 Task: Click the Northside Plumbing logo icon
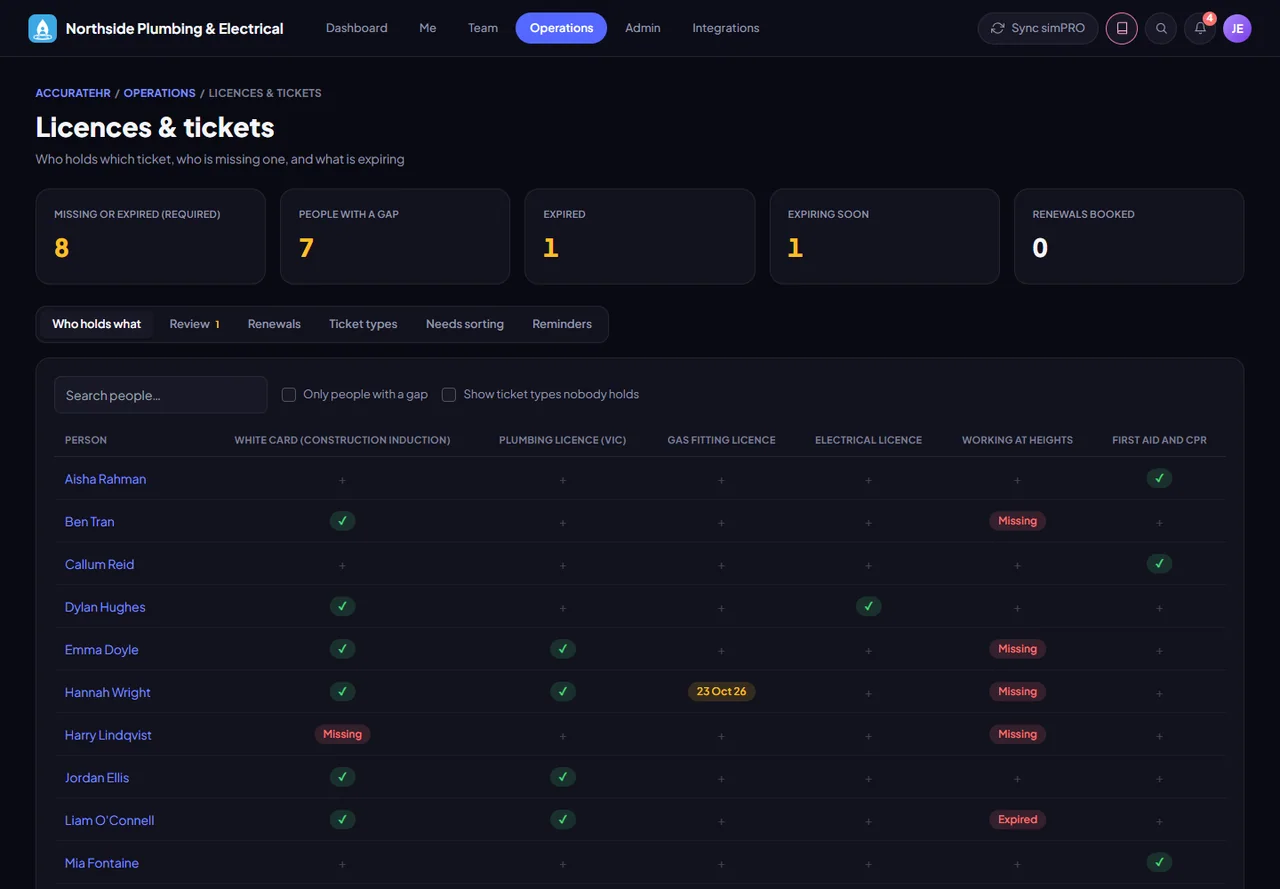[x=43, y=28]
